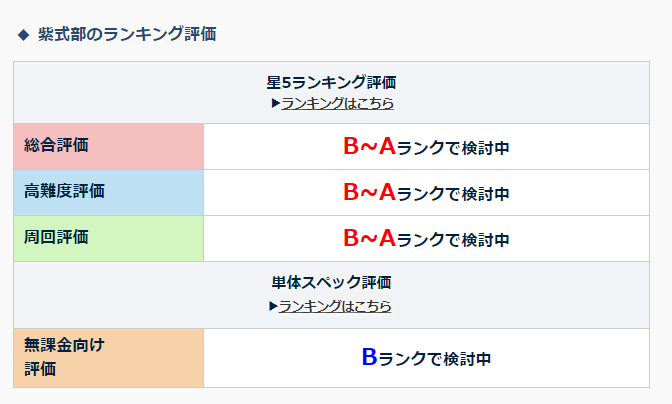The width and height of the screenshot is (672, 404).
Task: Click the 紫式部のランキング評価 heading text
Action: [x=127, y=35]
